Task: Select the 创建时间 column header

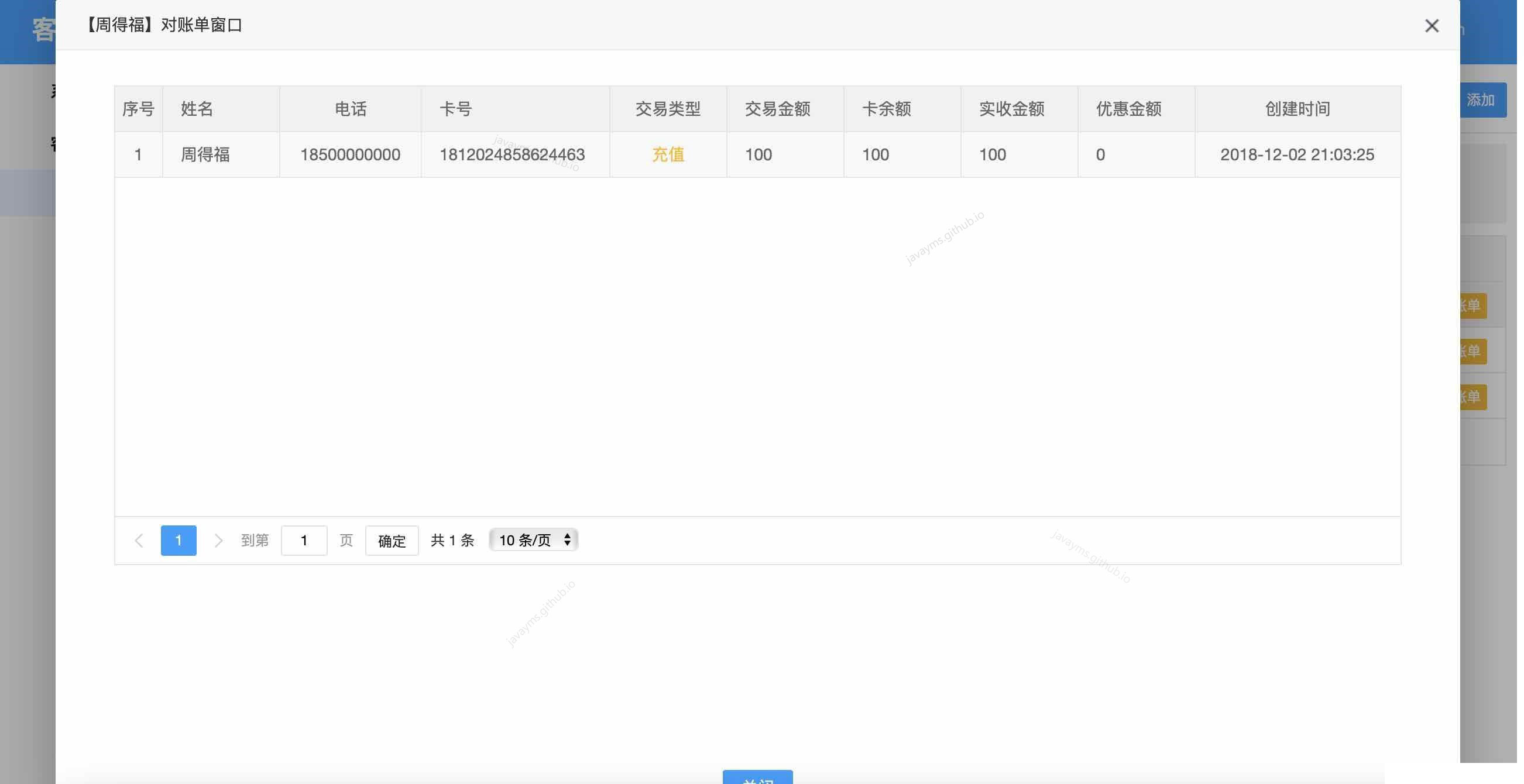Action: (1297, 108)
